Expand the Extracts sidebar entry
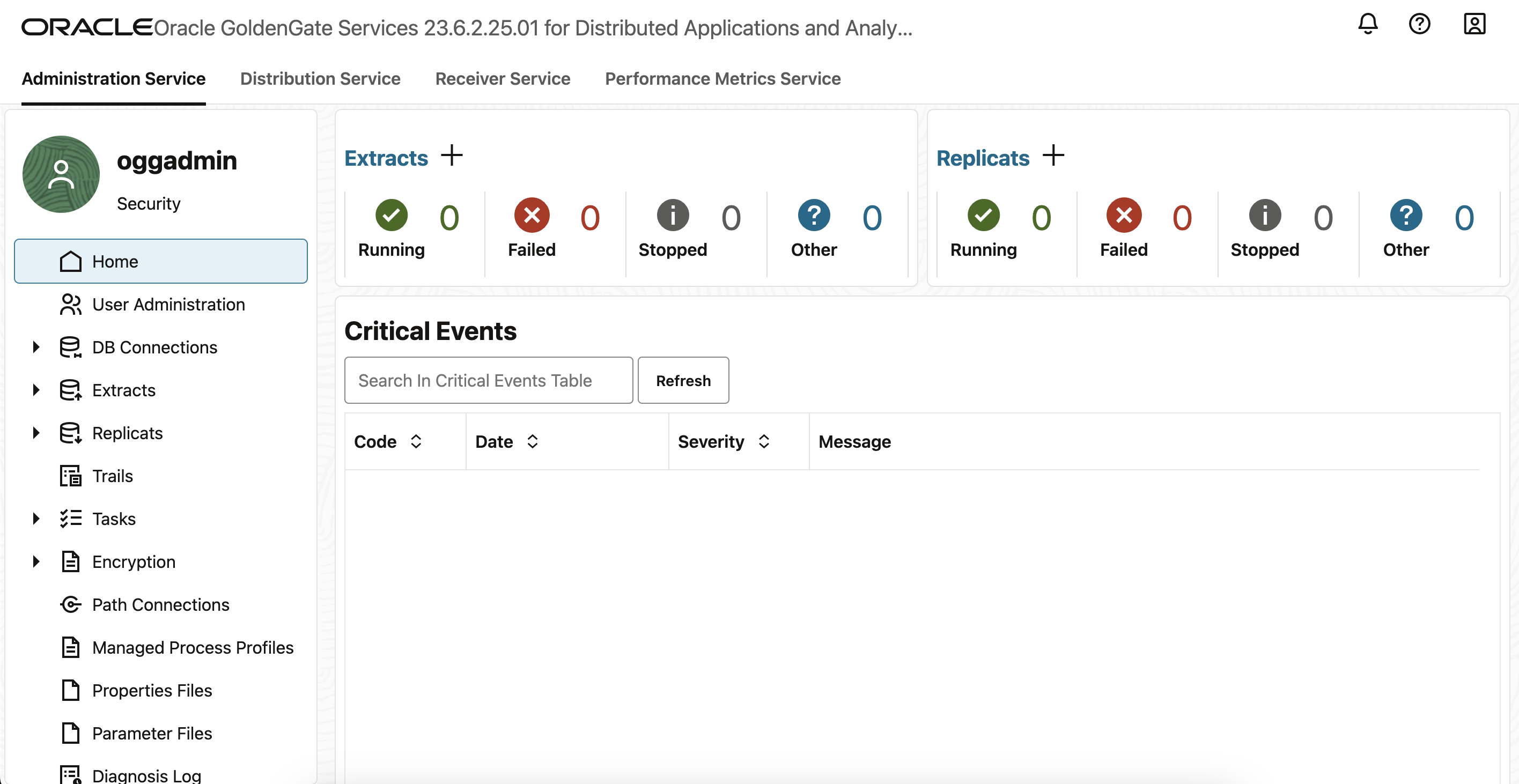1519x784 pixels. 35,390
